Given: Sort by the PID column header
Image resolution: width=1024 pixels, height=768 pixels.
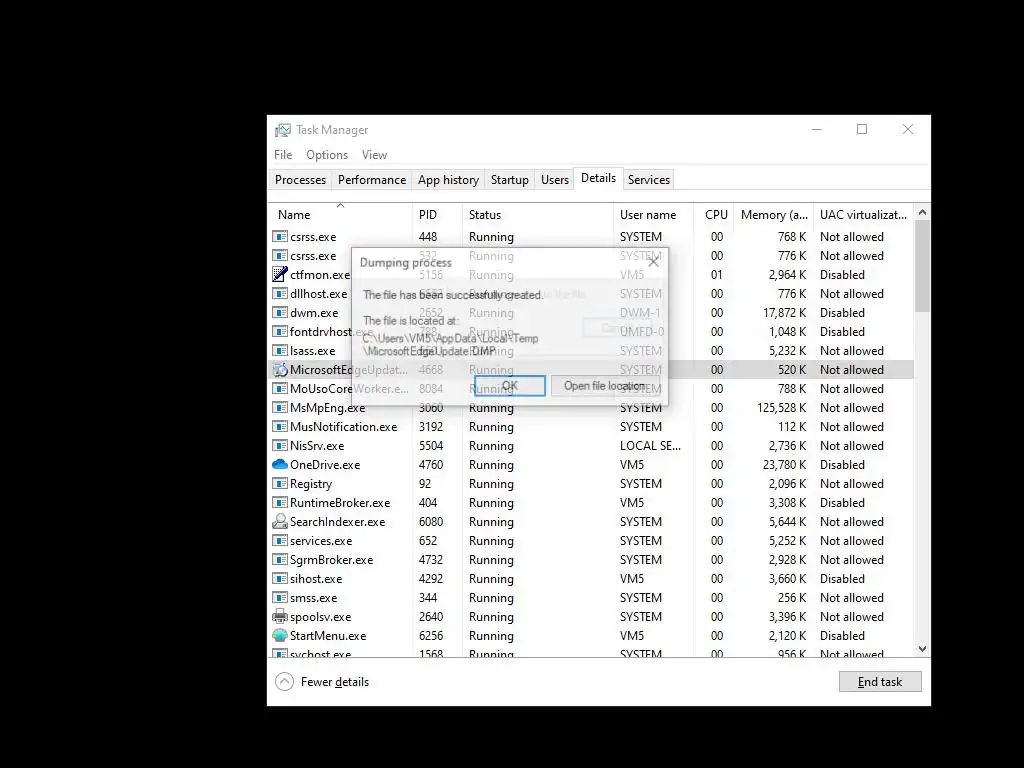Looking at the screenshot, I should click(437, 214).
